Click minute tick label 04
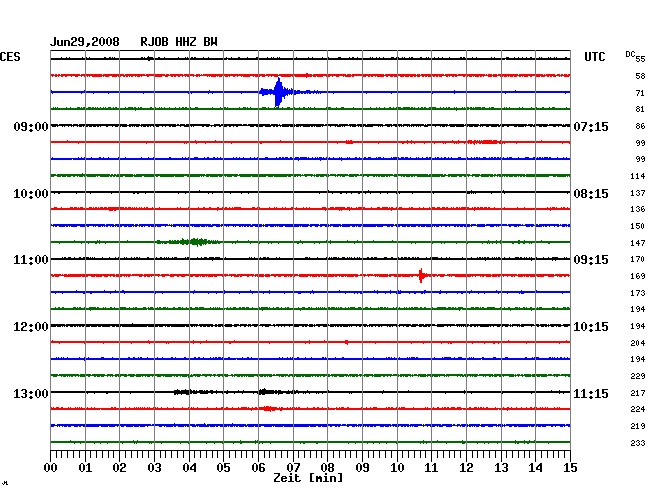The height and width of the screenshot is (494, 650). [x=189, y=467]
